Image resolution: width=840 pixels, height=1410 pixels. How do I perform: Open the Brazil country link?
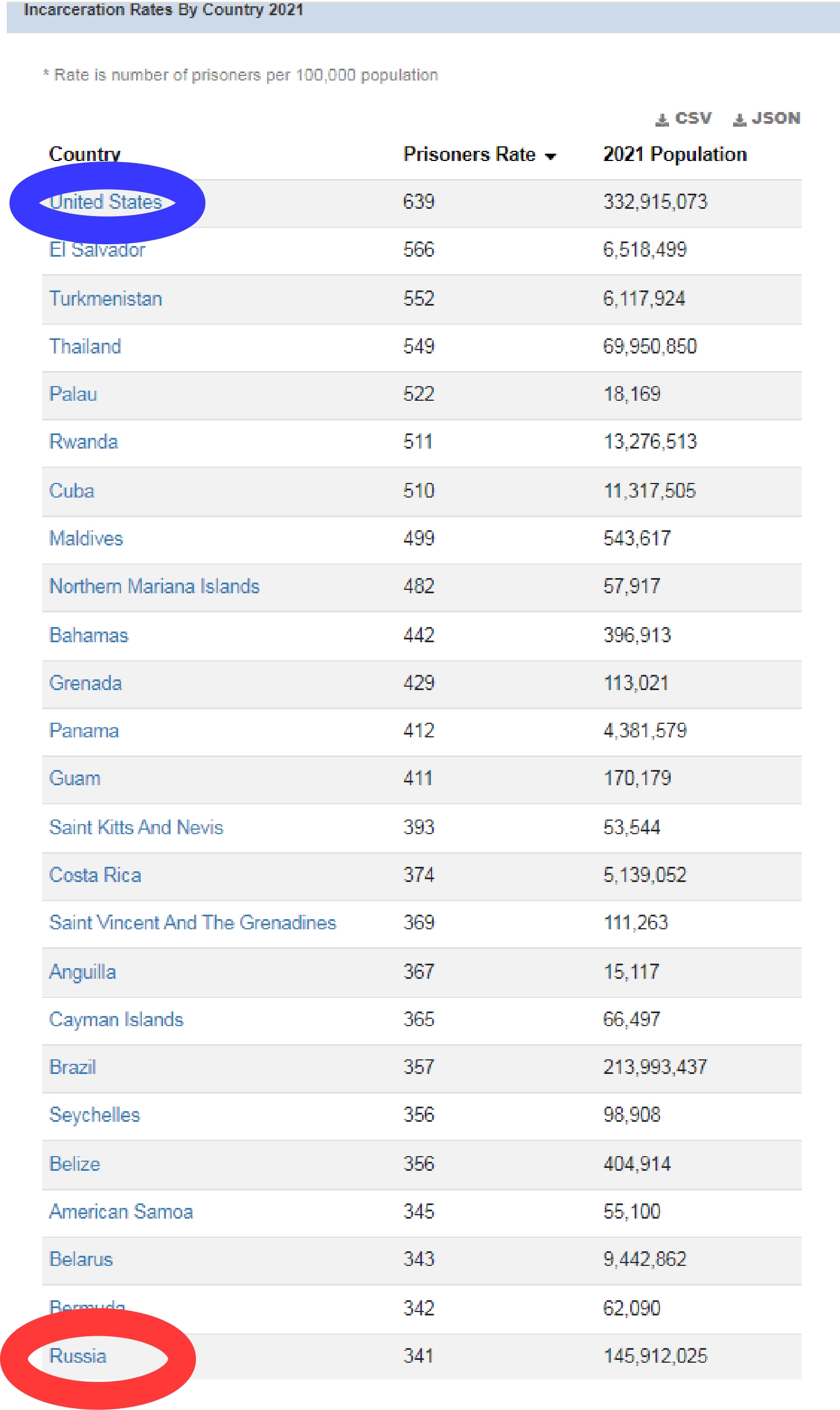(73, 1067)
